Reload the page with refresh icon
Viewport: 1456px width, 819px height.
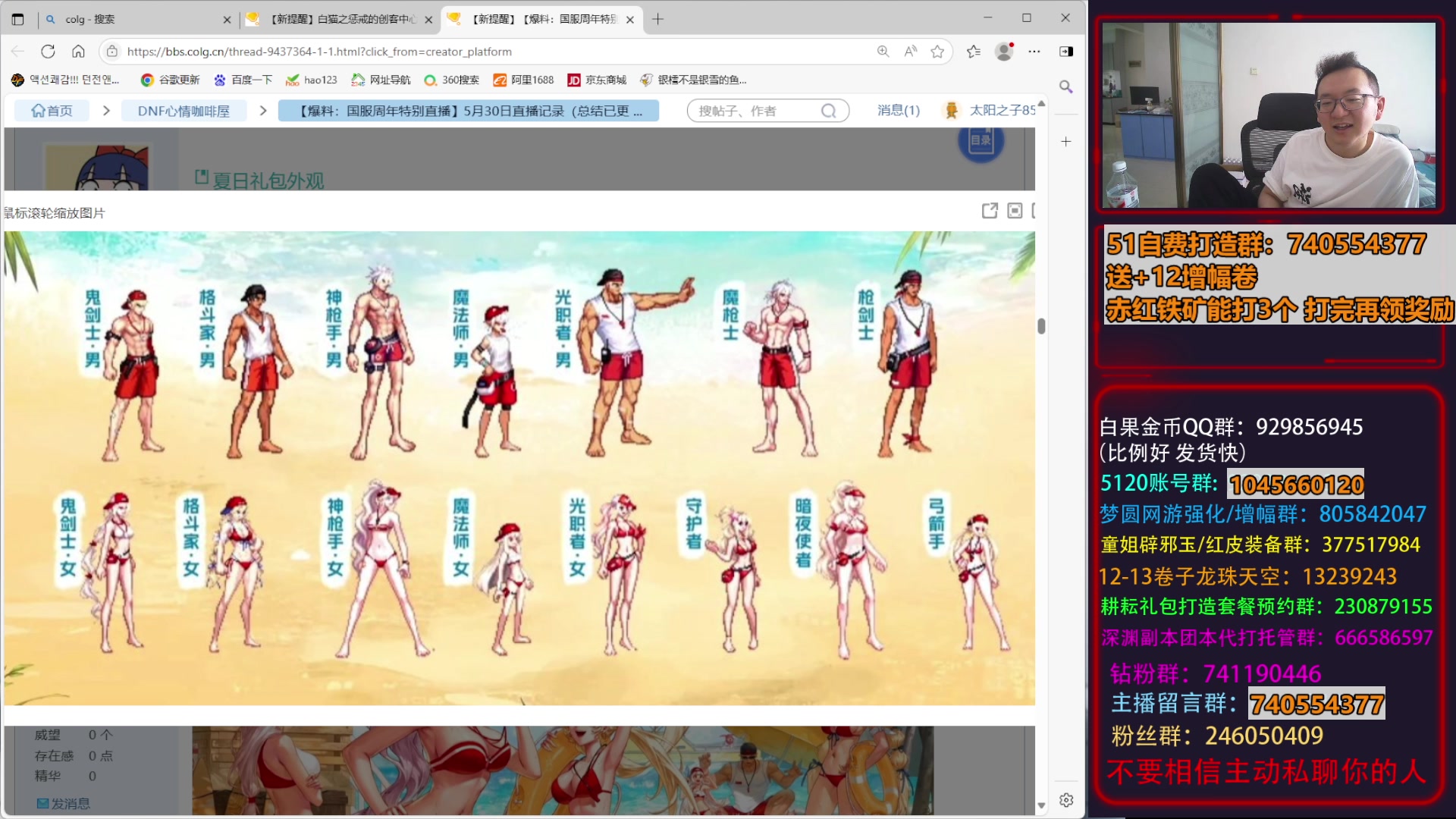point(48,52)
